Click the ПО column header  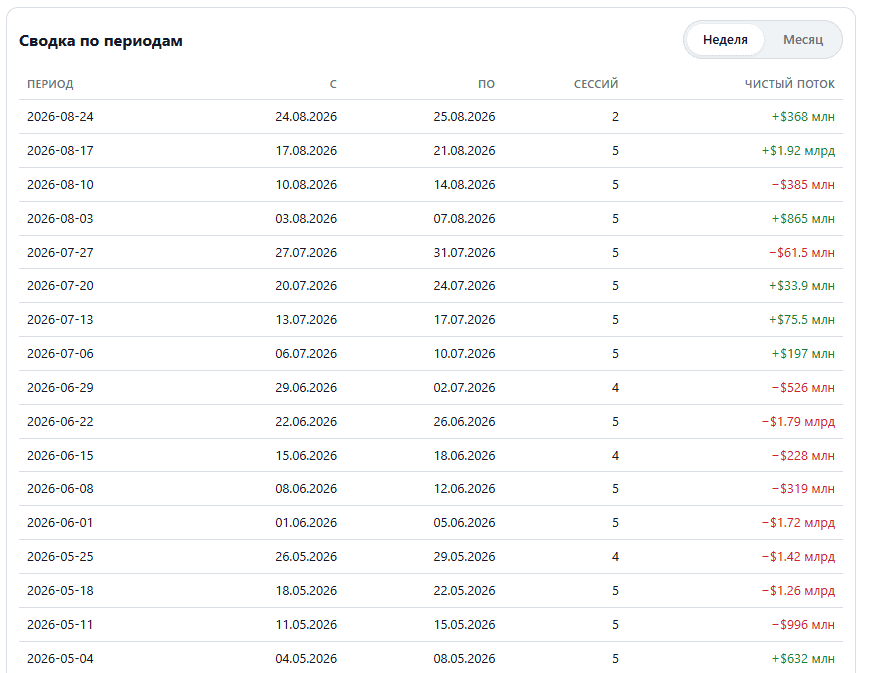(x=486, y=84)
